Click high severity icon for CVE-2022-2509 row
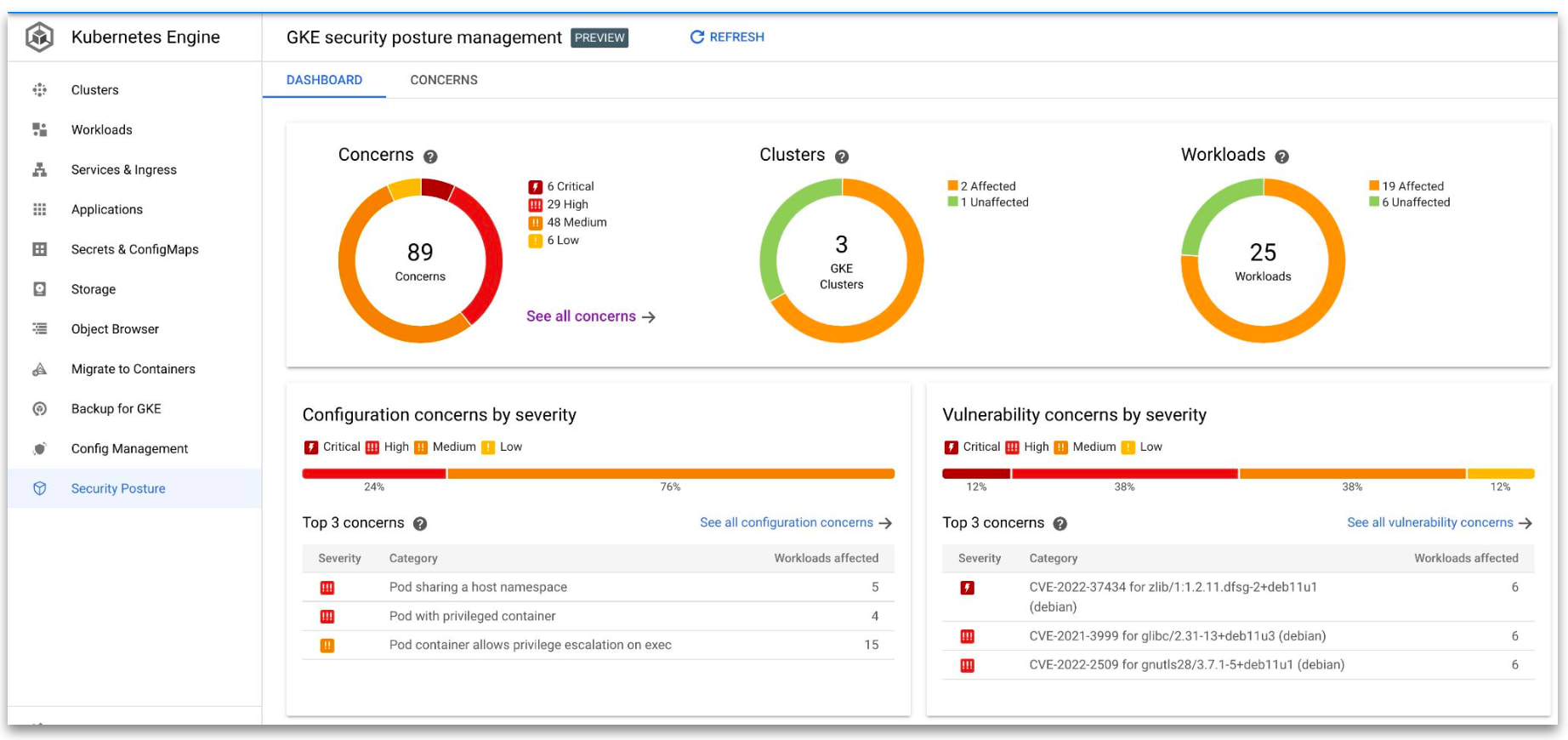Screen dimensions: 1568x740 click(x=967, y=665)
